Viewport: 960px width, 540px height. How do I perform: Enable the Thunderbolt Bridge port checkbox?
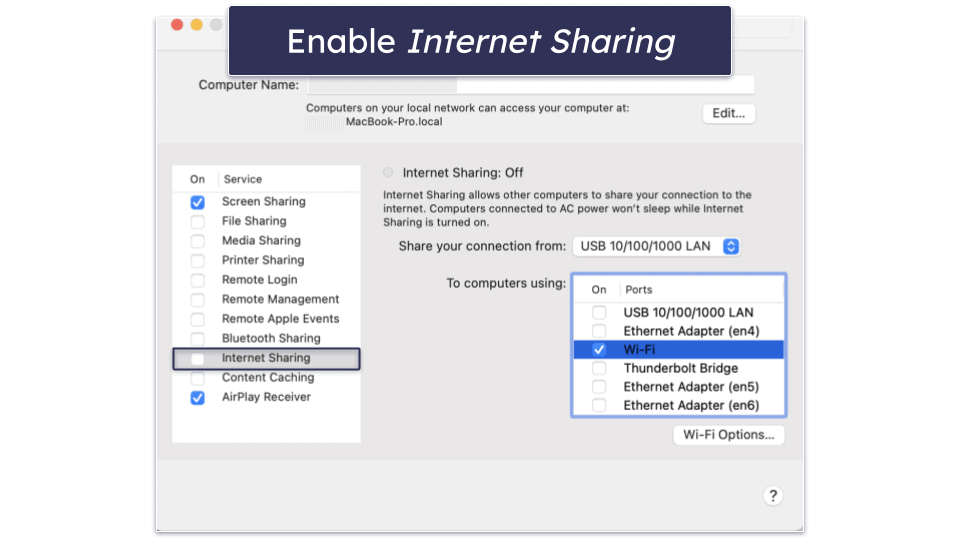click(599, 369)
